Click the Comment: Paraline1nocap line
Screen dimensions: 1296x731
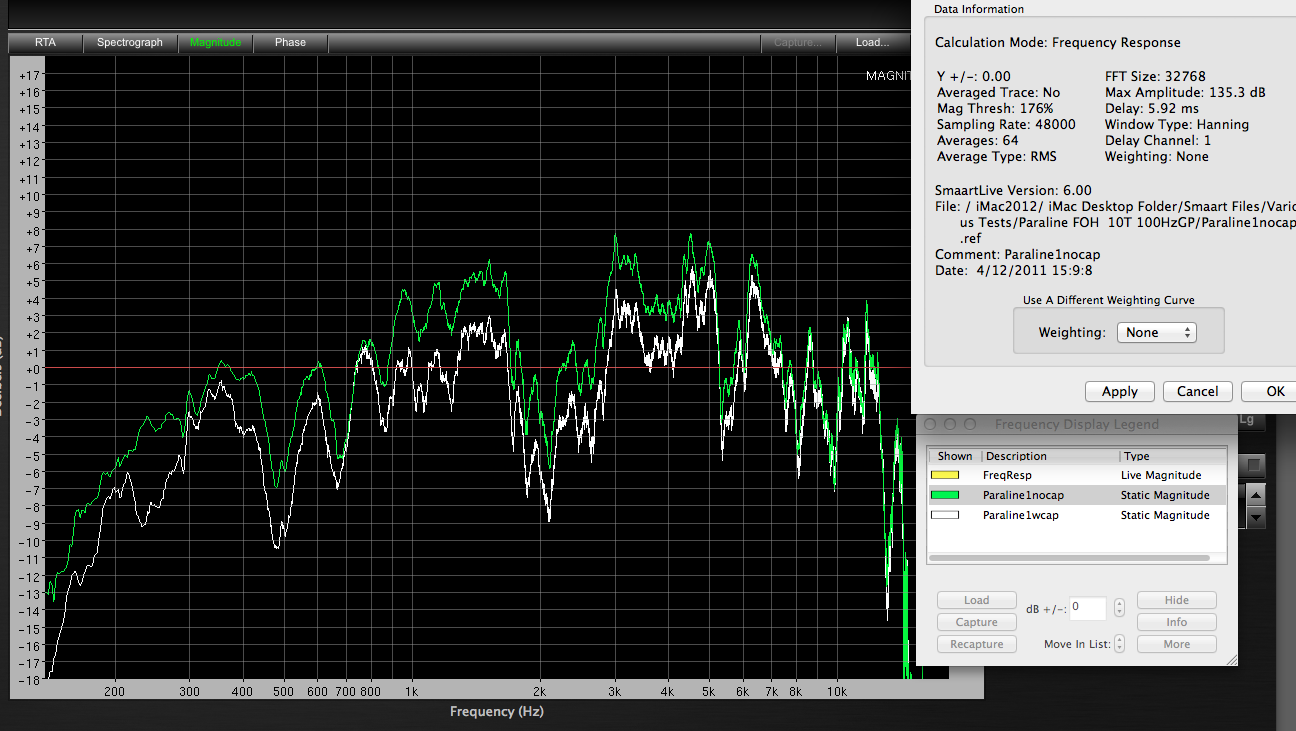(1017, 254)
